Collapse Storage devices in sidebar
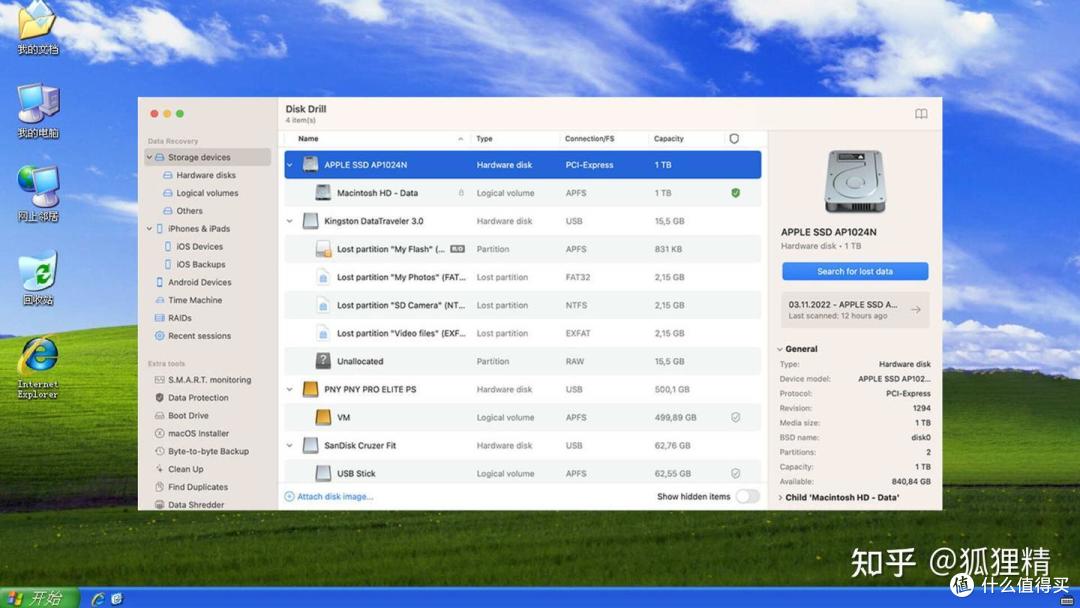Screen dimensions: 1080x608 (149, 157)
